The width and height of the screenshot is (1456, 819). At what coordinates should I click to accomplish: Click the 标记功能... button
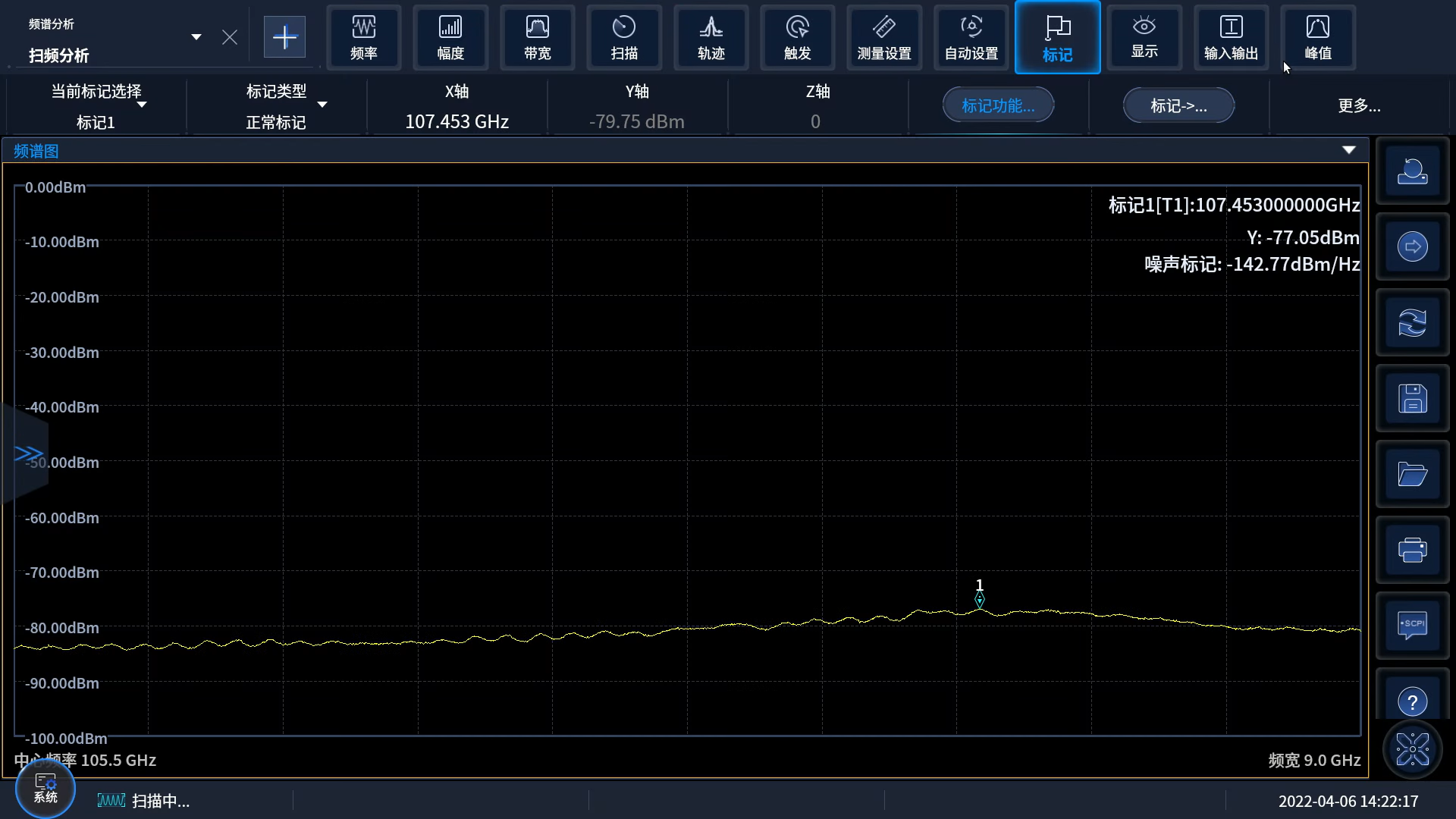point(998,105)
